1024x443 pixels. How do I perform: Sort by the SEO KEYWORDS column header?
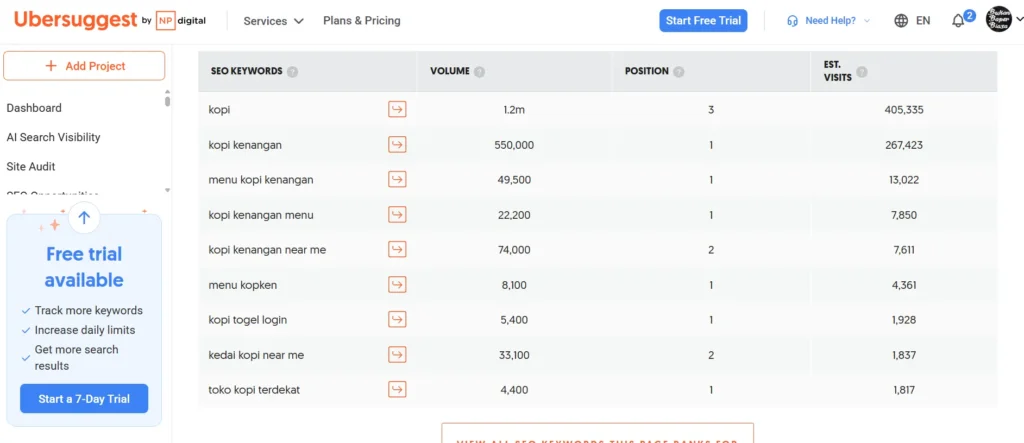pyautogui.click(x=247, y=71)
